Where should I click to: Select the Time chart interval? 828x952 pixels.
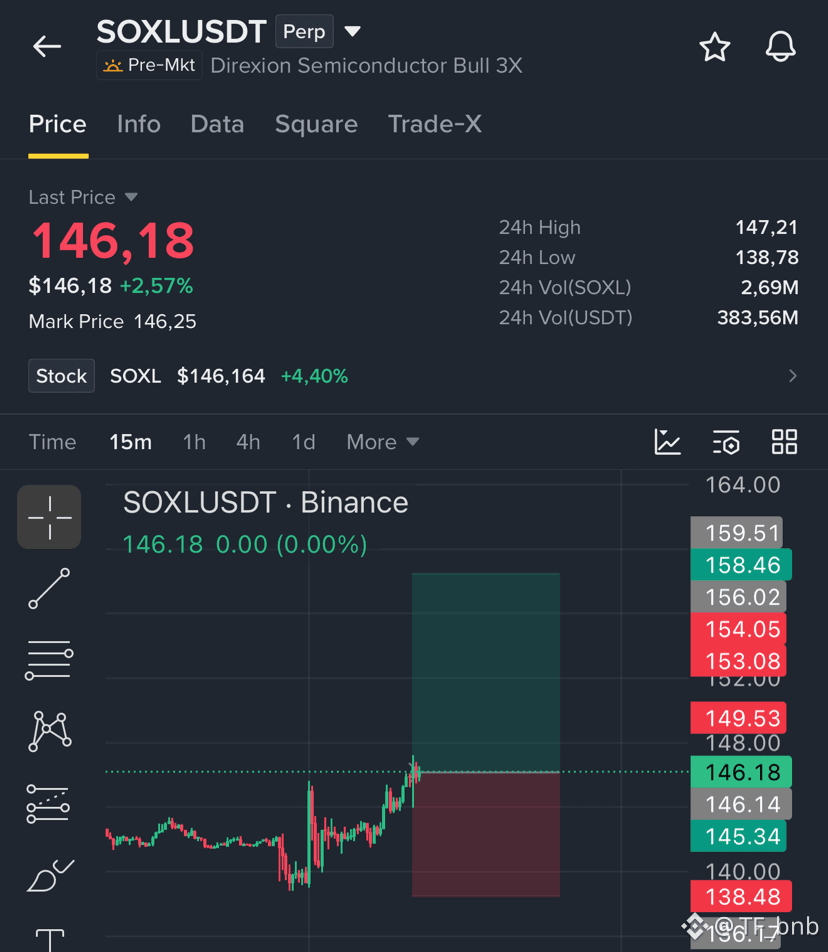coord(52,442)
